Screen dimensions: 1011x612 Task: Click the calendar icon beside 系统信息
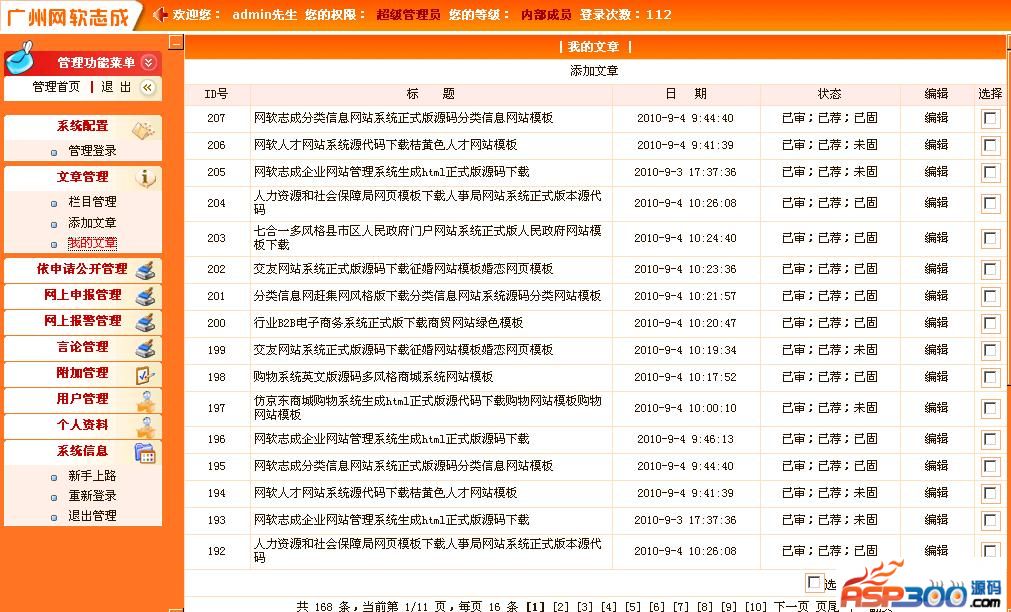(145, 453)
